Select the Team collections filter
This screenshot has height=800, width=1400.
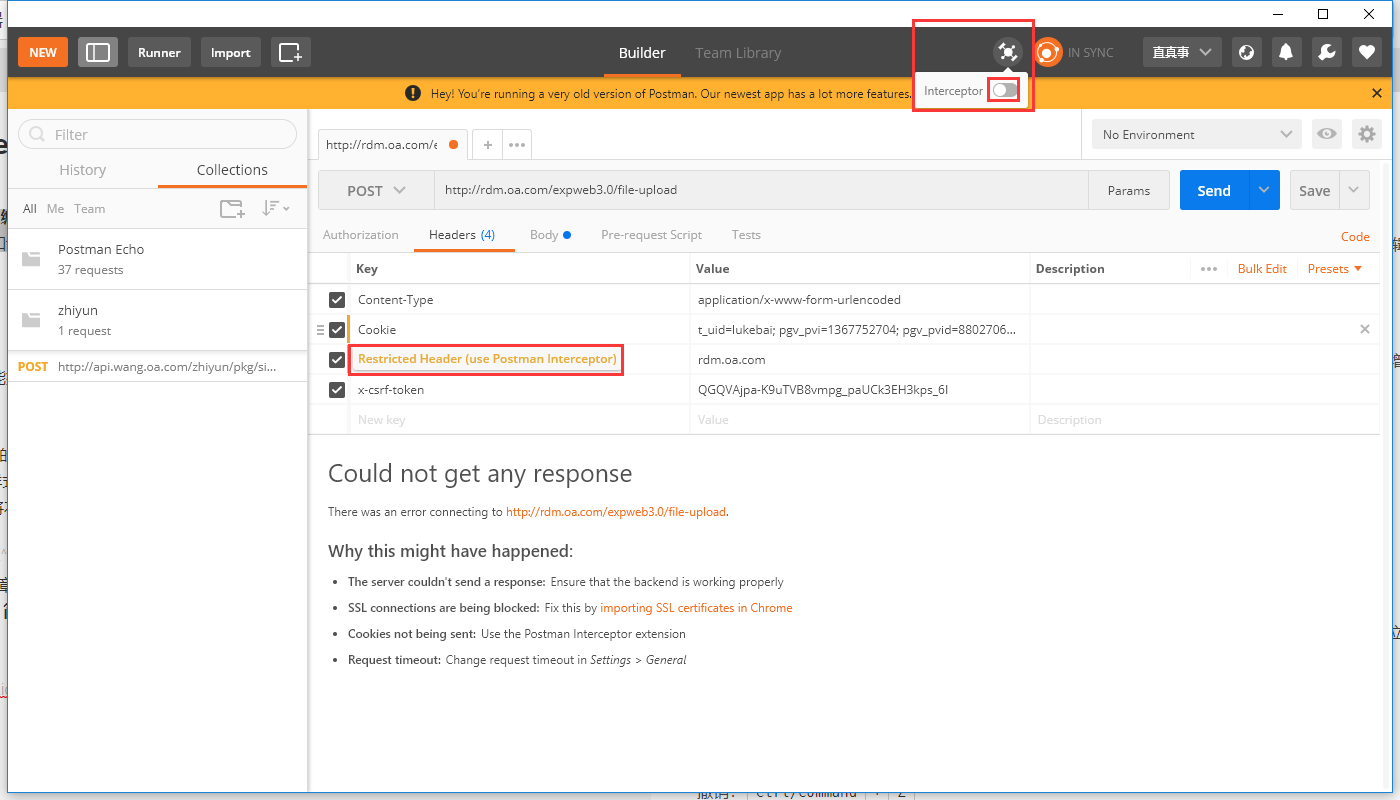point(89,209)
